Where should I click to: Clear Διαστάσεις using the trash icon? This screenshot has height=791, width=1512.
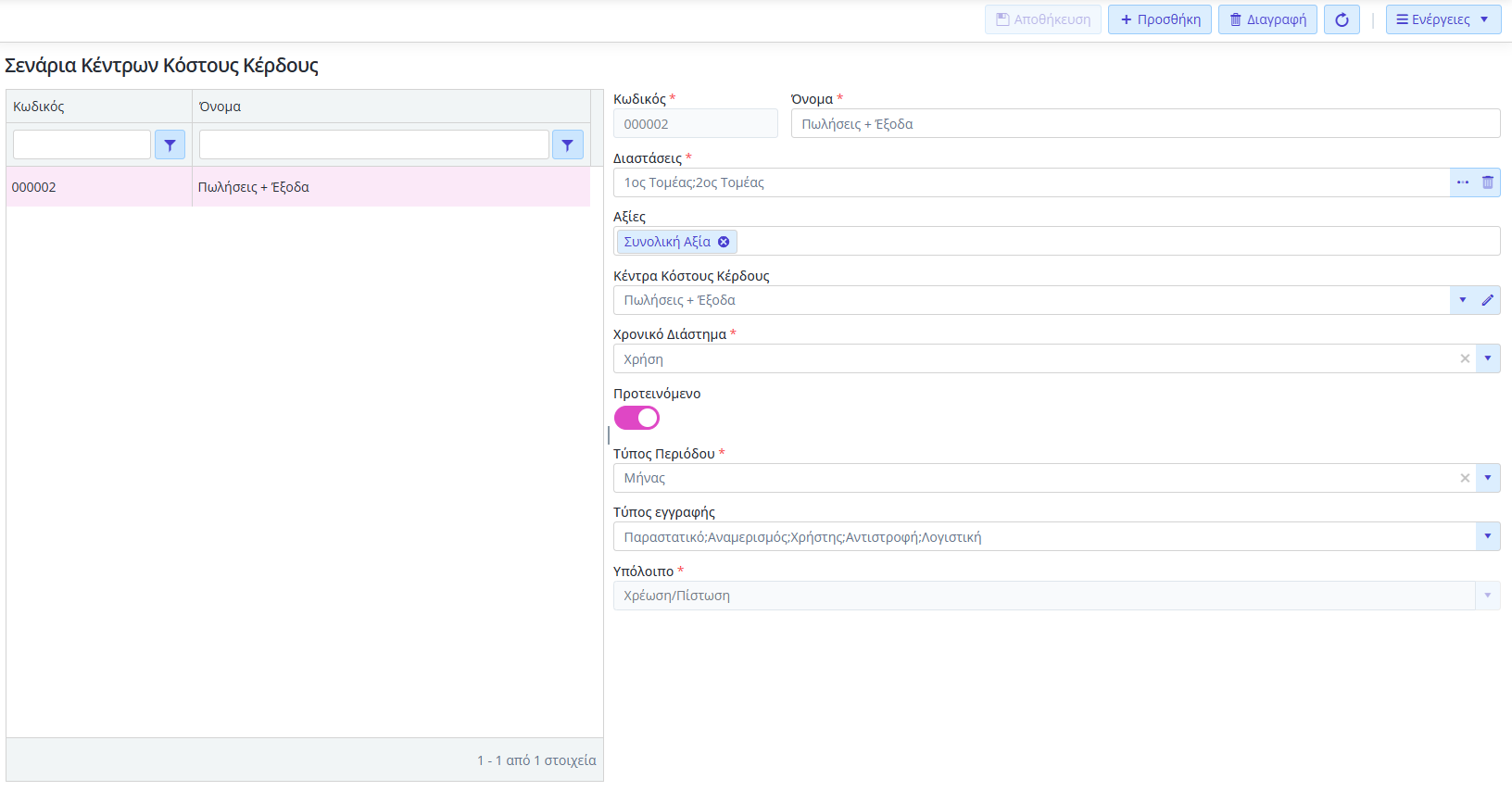[1488, 182]
